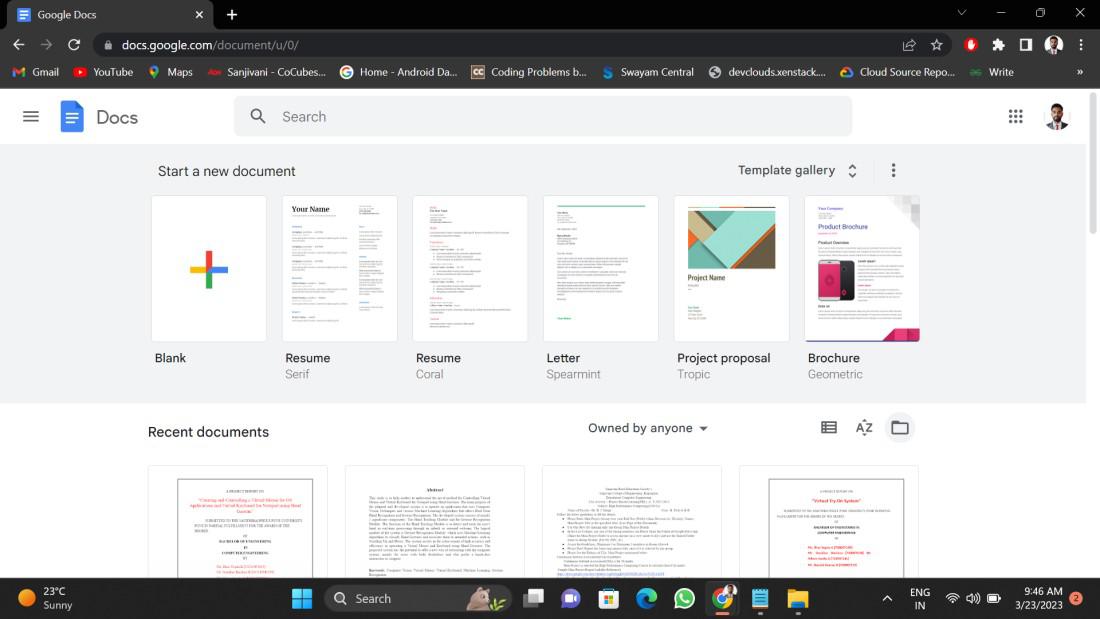Screen dimensions: 1100x619
Task: Open the taskbar clock and date
Action: point(1038,598)
